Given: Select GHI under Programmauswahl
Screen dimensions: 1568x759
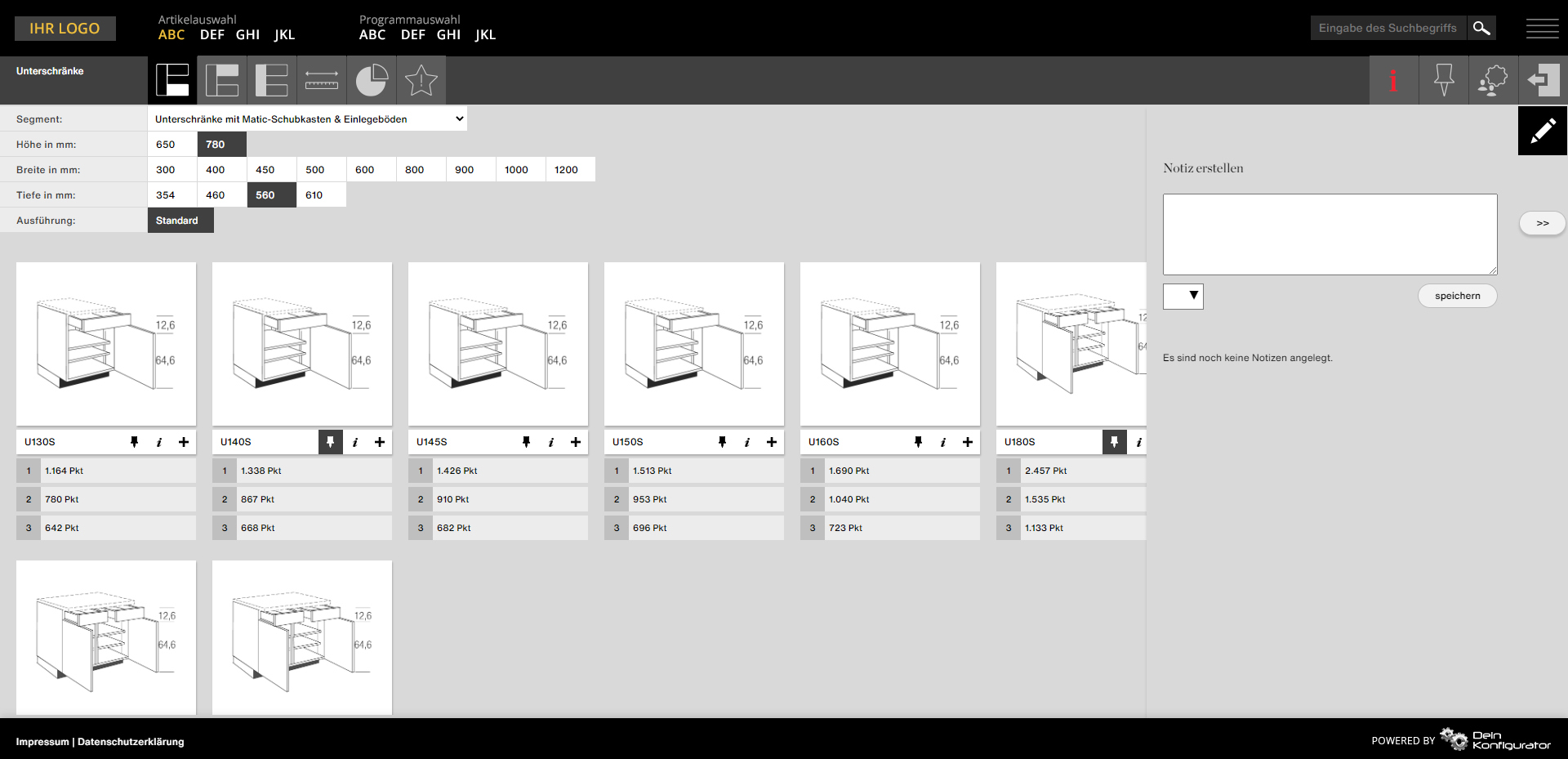Looking at the screenshot, I should pos(448,35).
